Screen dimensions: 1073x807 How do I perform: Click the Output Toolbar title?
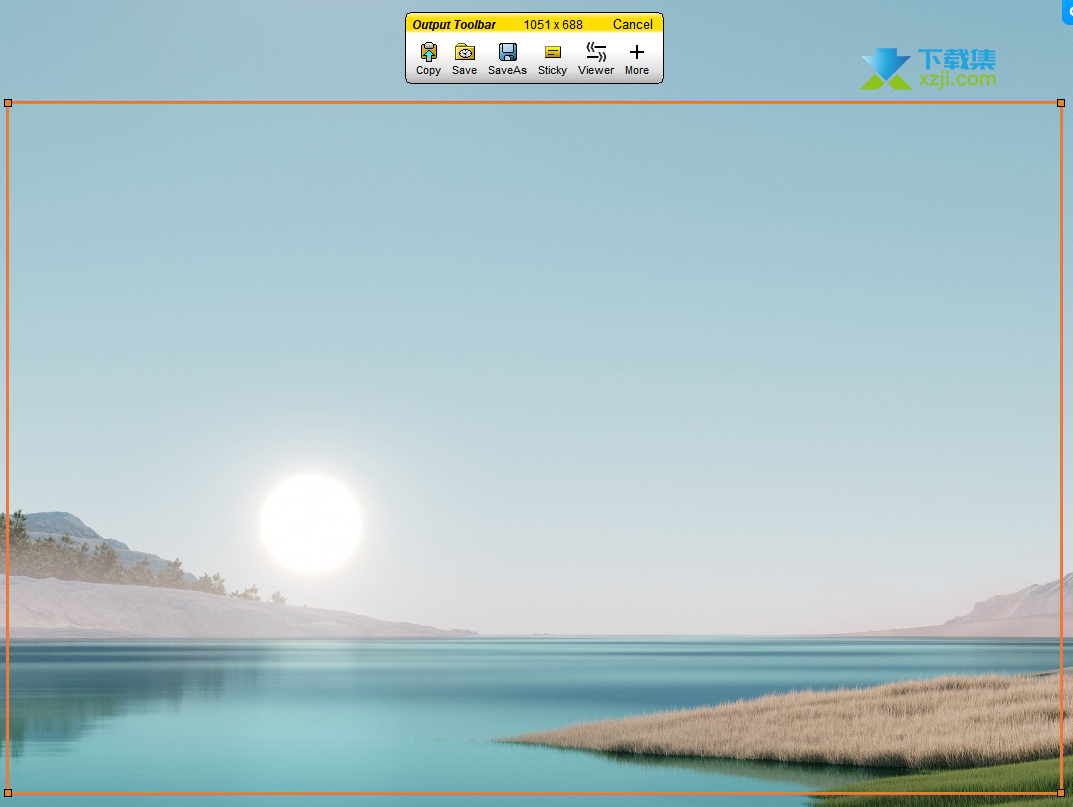pos(454,25)
